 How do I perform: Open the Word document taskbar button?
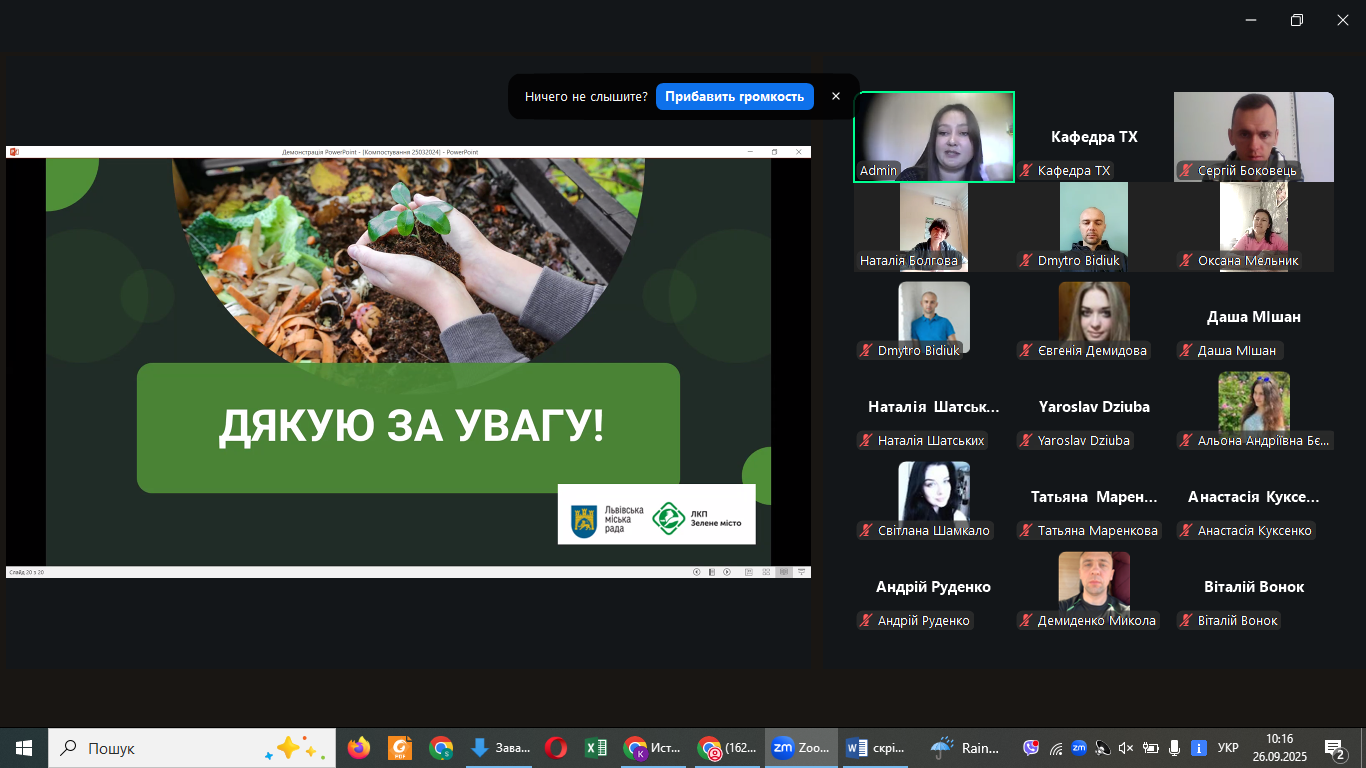coord(876,748)
